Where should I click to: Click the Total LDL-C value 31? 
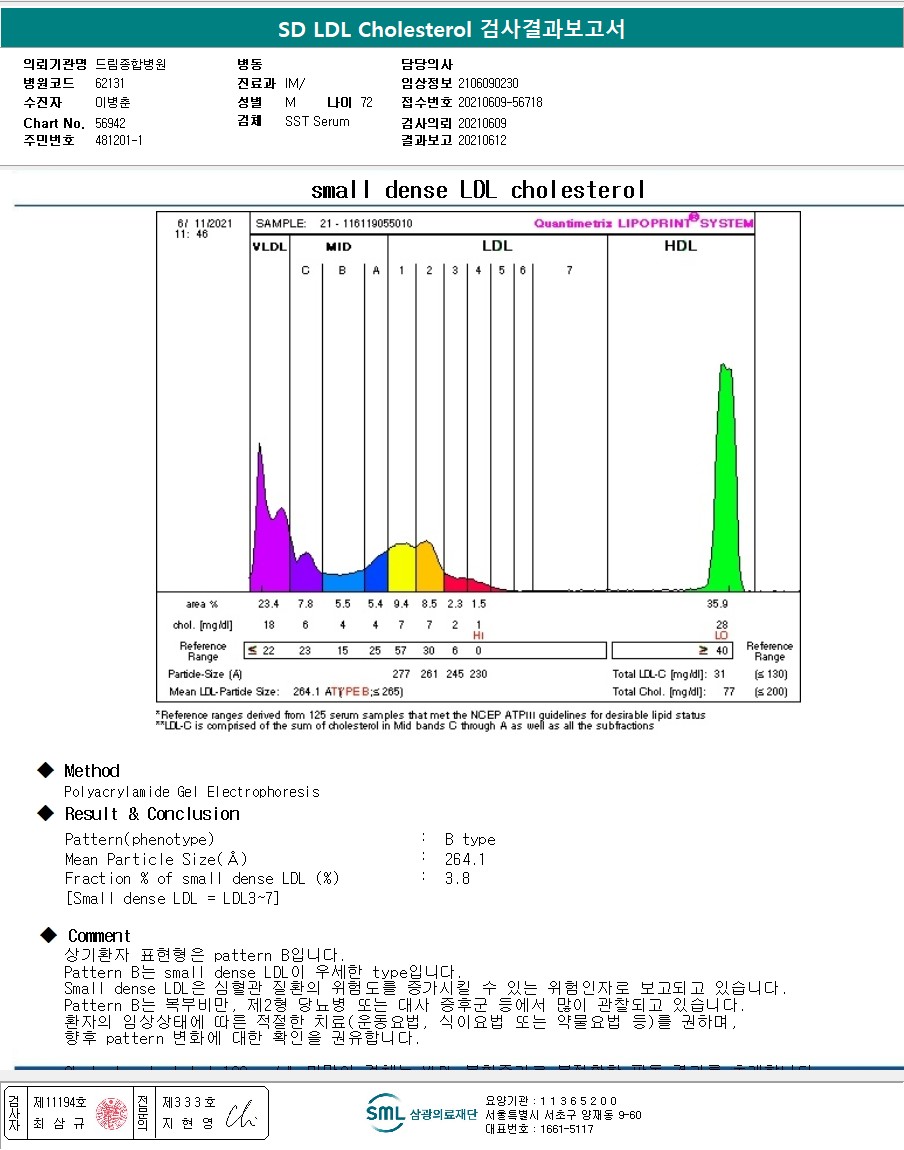point(719,674)
